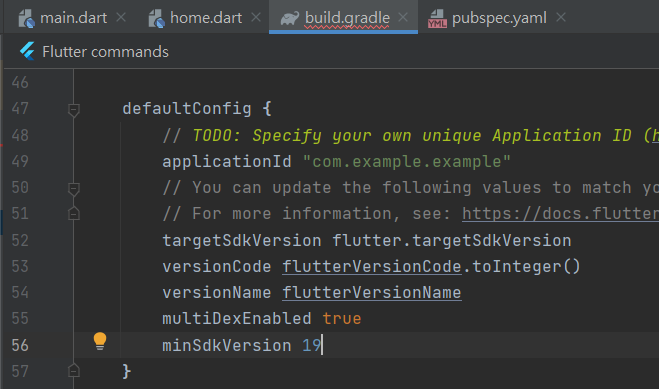Screen dimensions: 659x389
Task: Click the YML file icon on pubspec.yaml tab
Action: pos(437,19)
